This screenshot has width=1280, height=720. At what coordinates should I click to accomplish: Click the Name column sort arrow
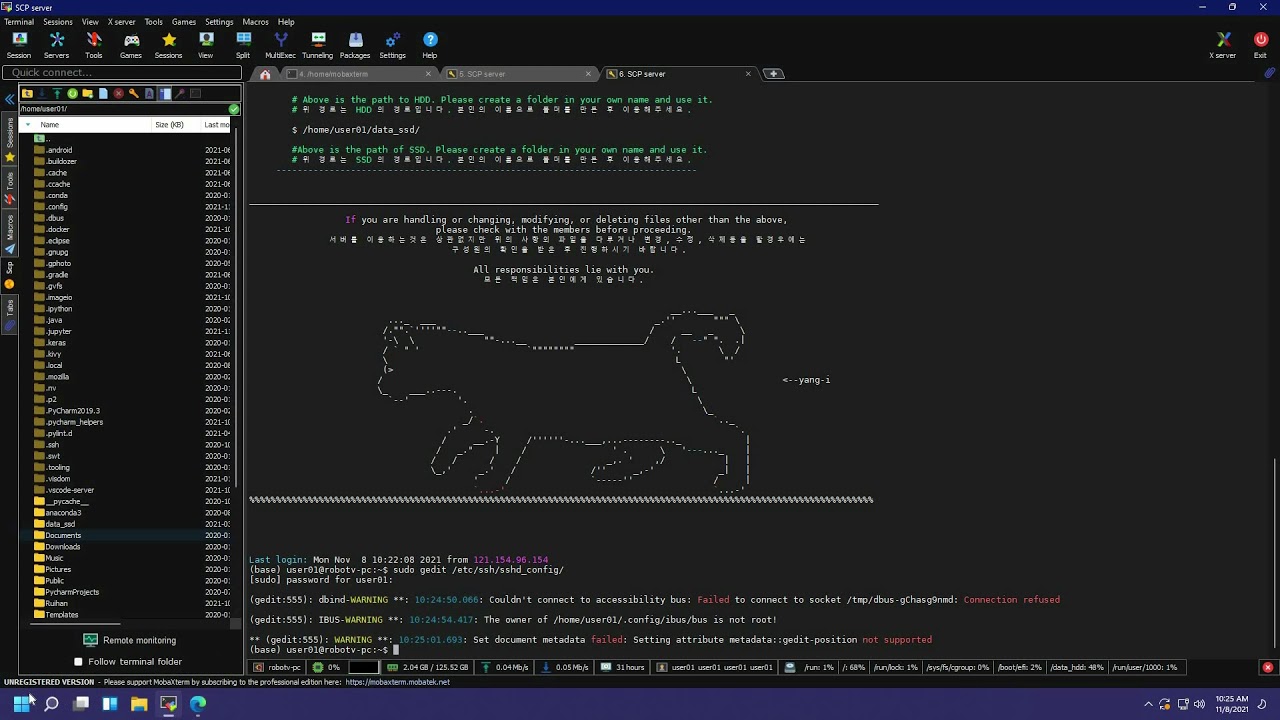[27, 124]
